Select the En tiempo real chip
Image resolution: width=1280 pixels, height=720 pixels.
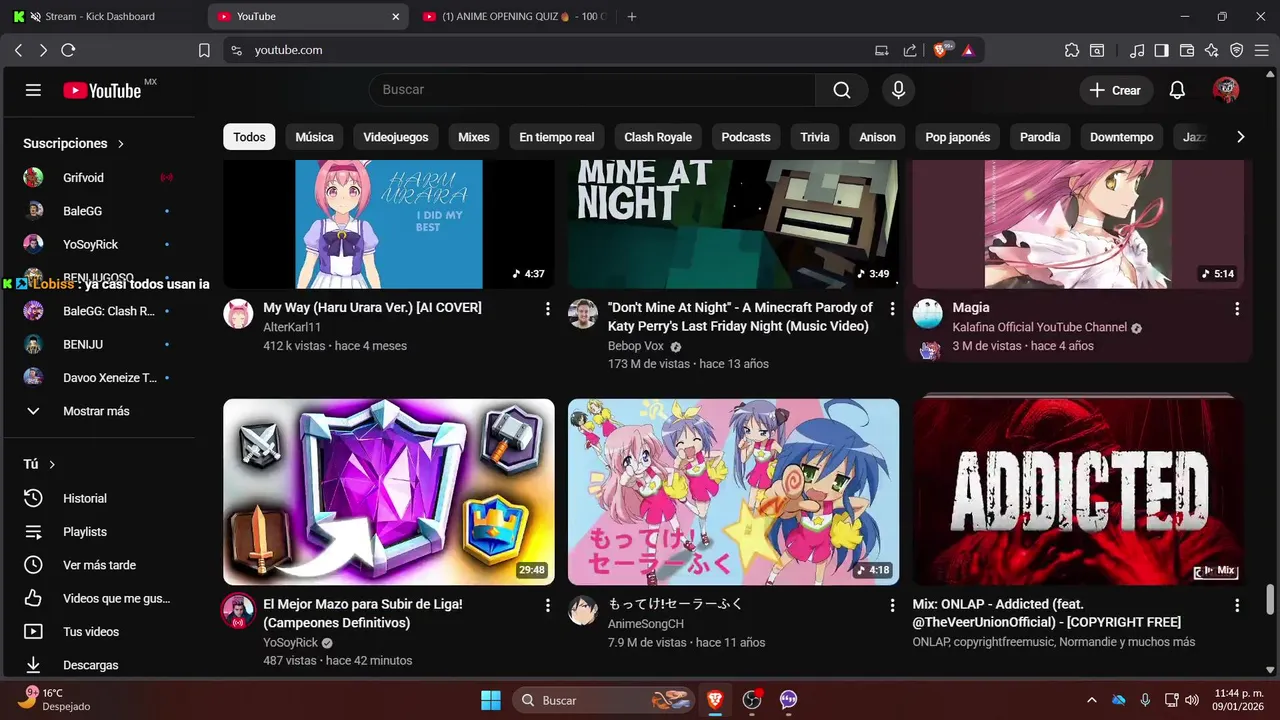[x=557, y=137]
